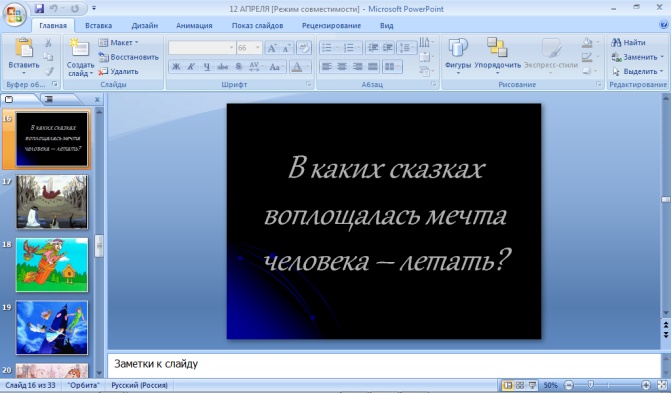Image resolution: width=671 pixels, height=393 pixels.
Task: Click the Office button logo
Action: click(14, 15)
